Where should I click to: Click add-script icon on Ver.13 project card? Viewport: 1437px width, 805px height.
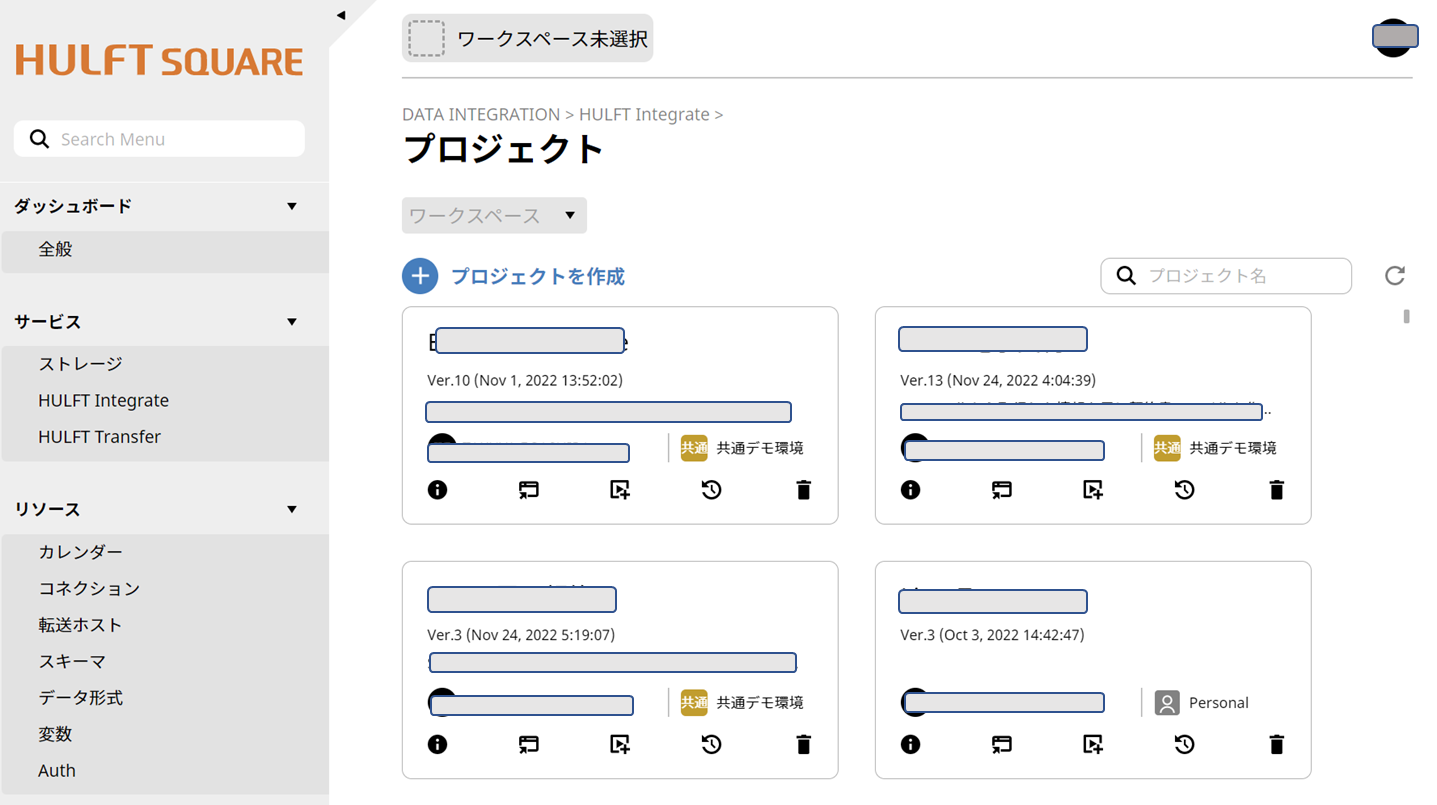pos(1093,490)
